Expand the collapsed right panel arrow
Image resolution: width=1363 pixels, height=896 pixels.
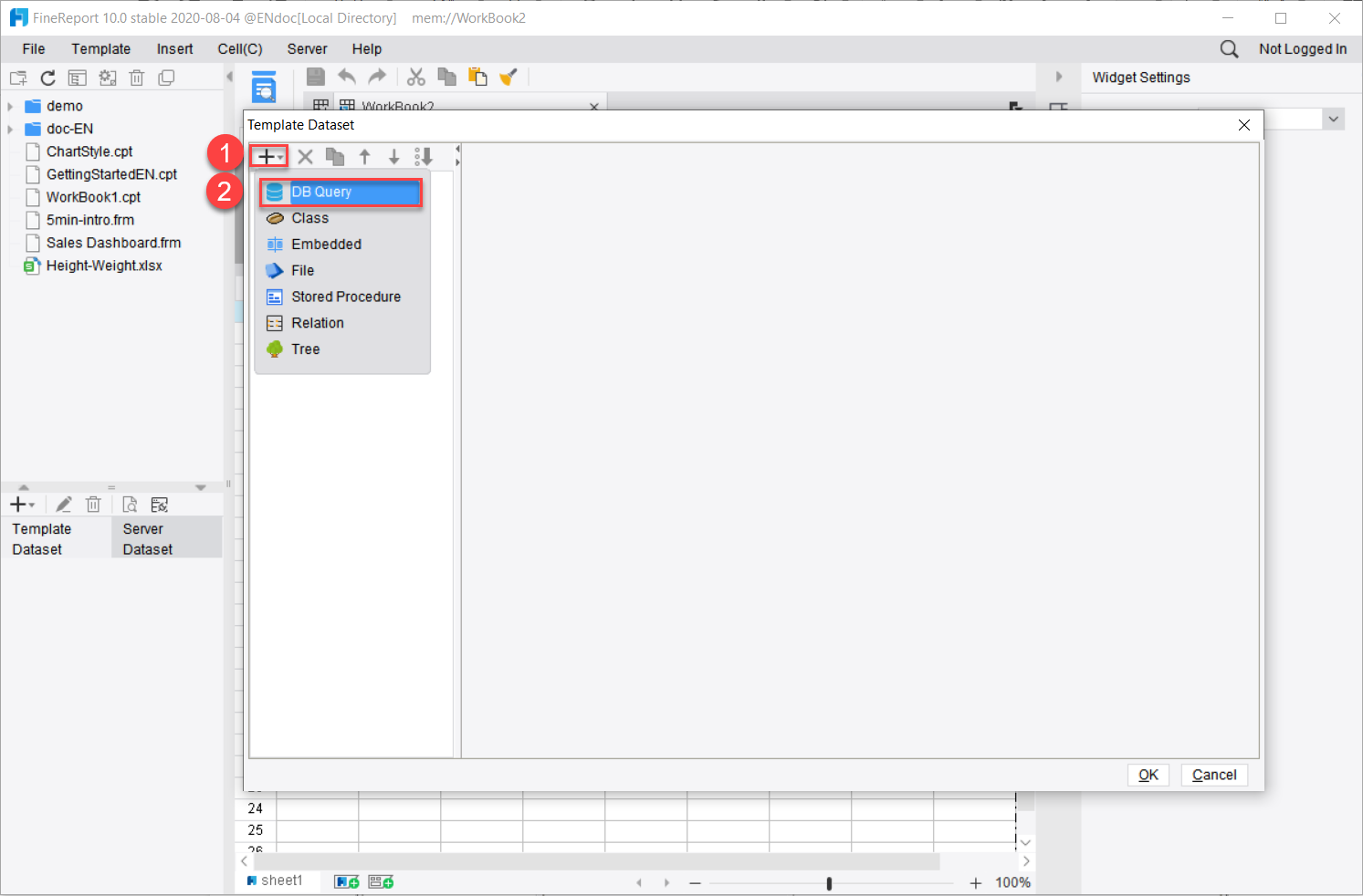[1059, 77]
